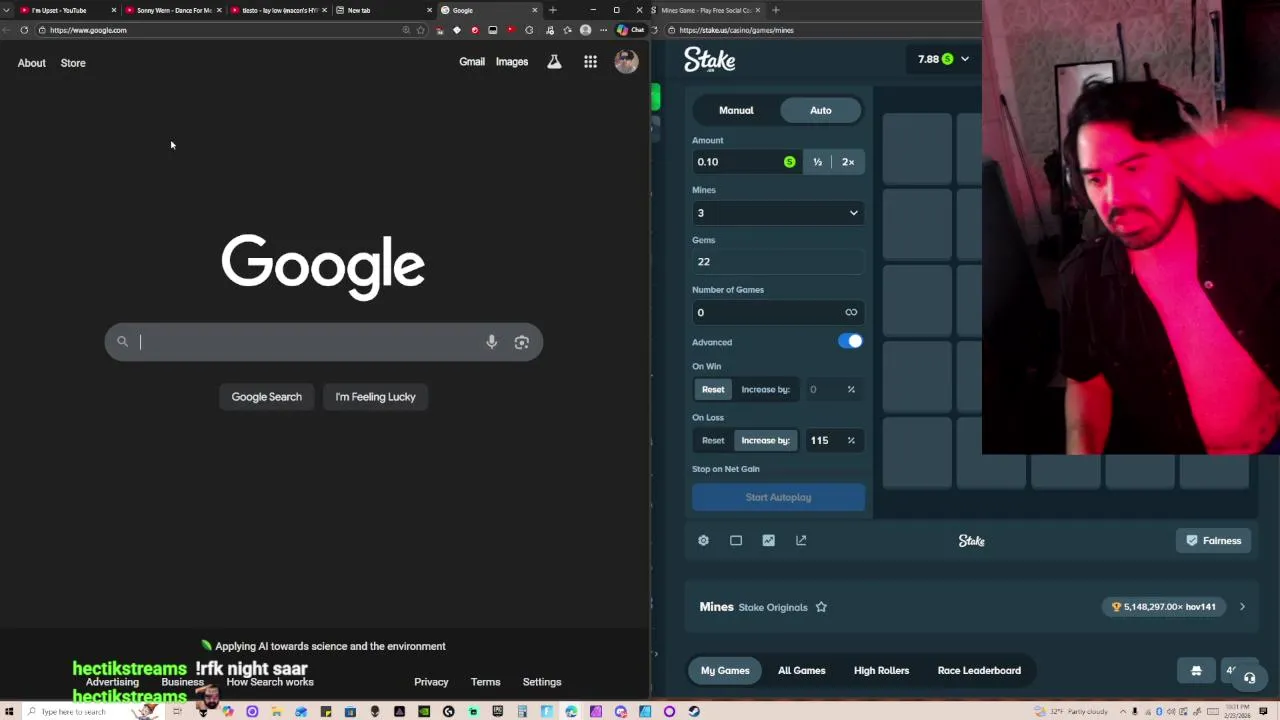Switch to Auto betting mode
The height and width of the screenshot is (720, 1280).
[820, 111]
